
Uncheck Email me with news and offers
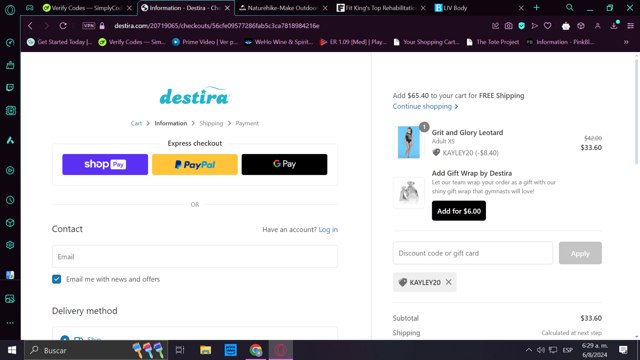(56, 279)
